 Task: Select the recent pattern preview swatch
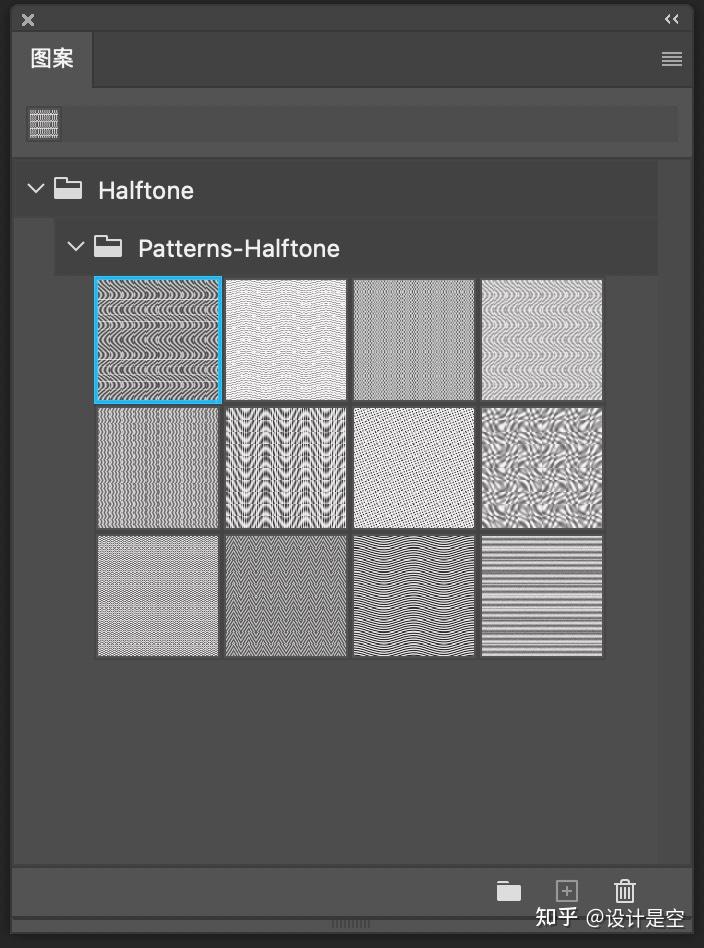pos(44,124)
